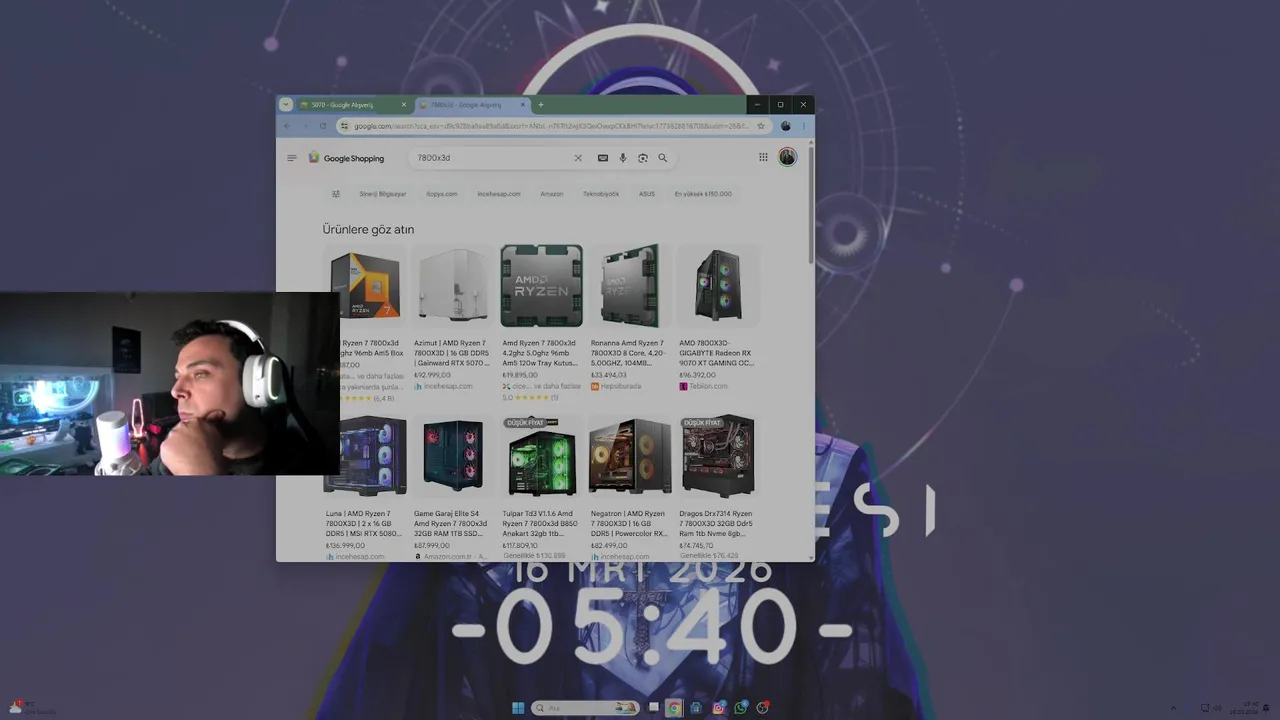Image resolution: width=1280 pixels, height=720 pixels.
Task: Reload the current page
Action: (x=323, y=126)
